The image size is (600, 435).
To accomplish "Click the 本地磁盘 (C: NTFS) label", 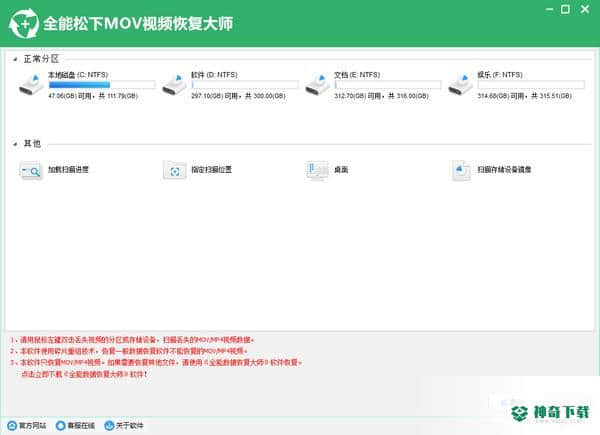I will coord(78,75).
